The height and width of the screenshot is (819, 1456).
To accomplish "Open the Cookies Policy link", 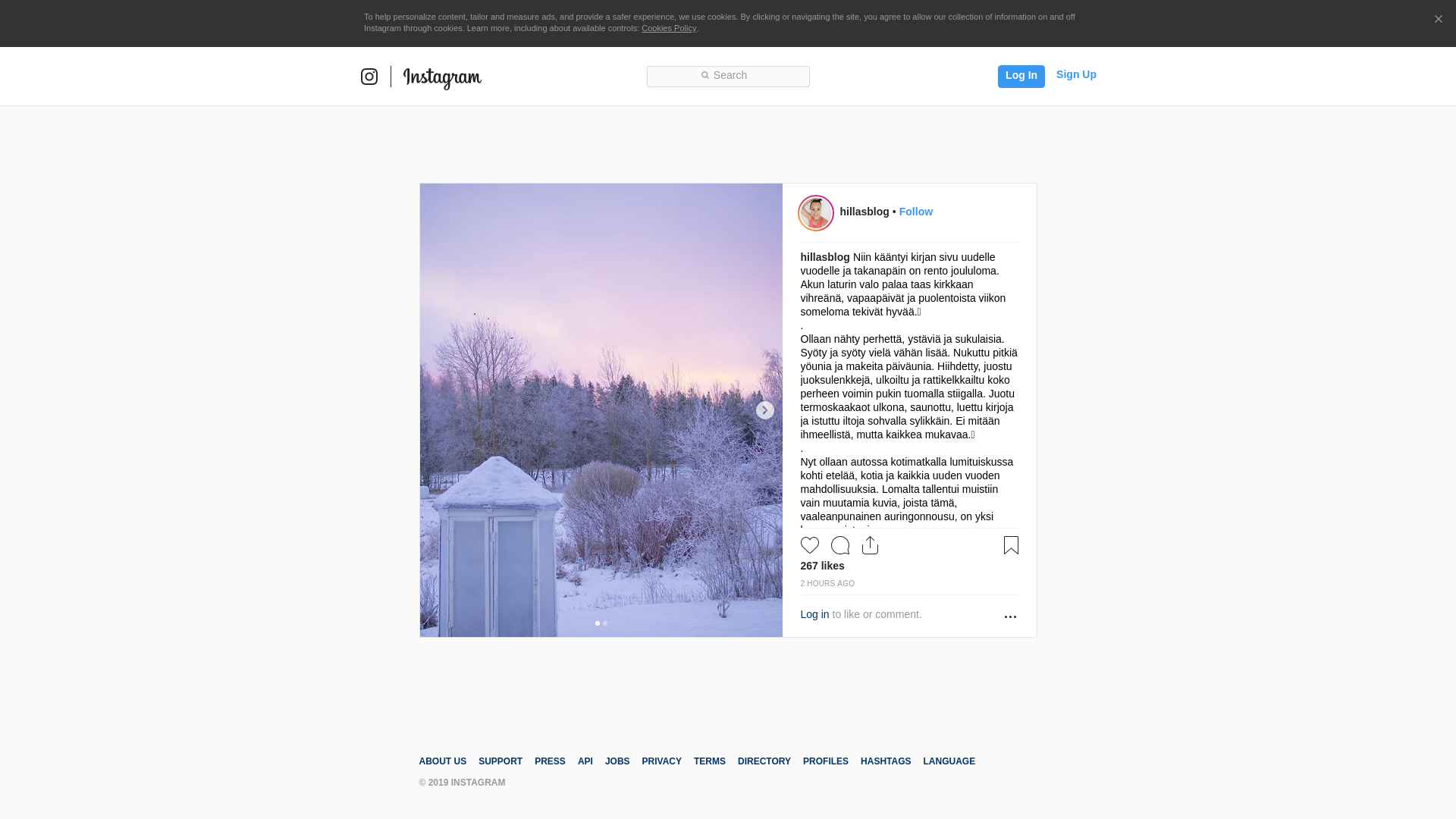I will click(668, 28).
